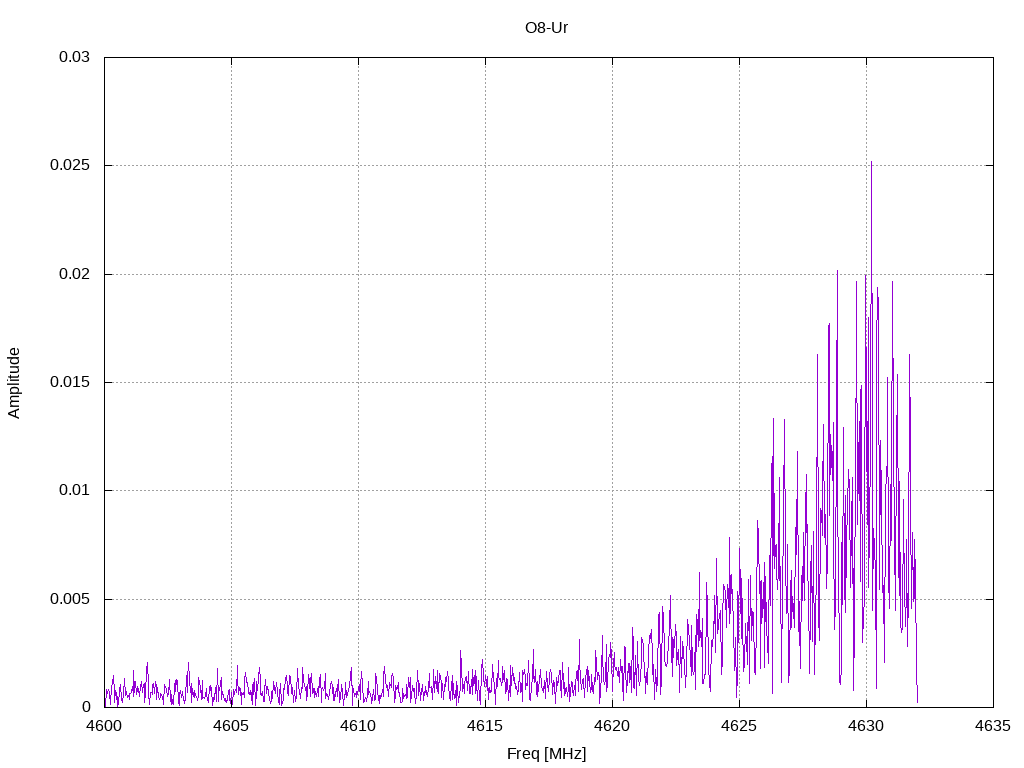Select the 0 y-axis tick label
Viewport: 1024px width, 768px height.
click(x=86, y=707)
